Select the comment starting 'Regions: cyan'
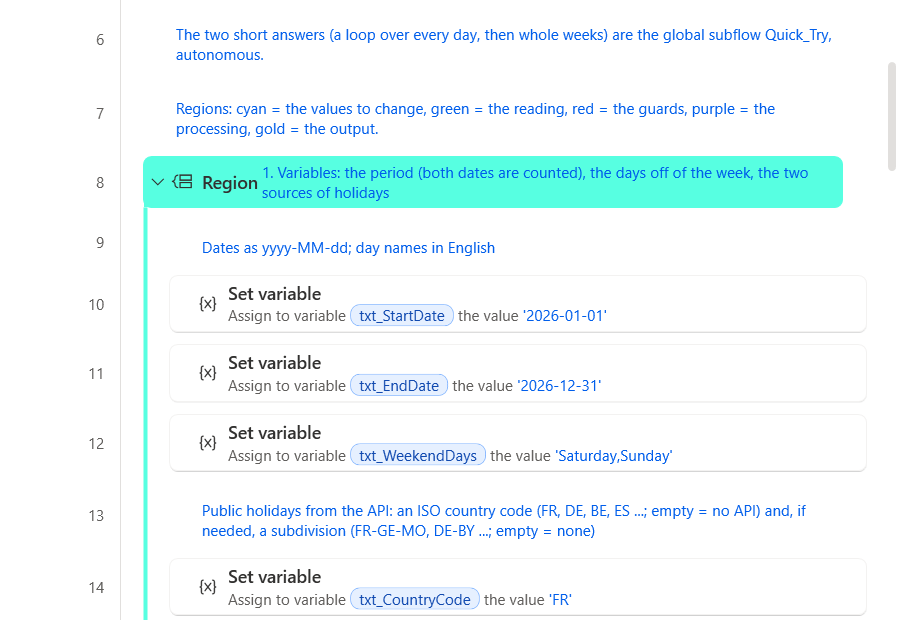 pyautogui.click(x=475, y=119)
